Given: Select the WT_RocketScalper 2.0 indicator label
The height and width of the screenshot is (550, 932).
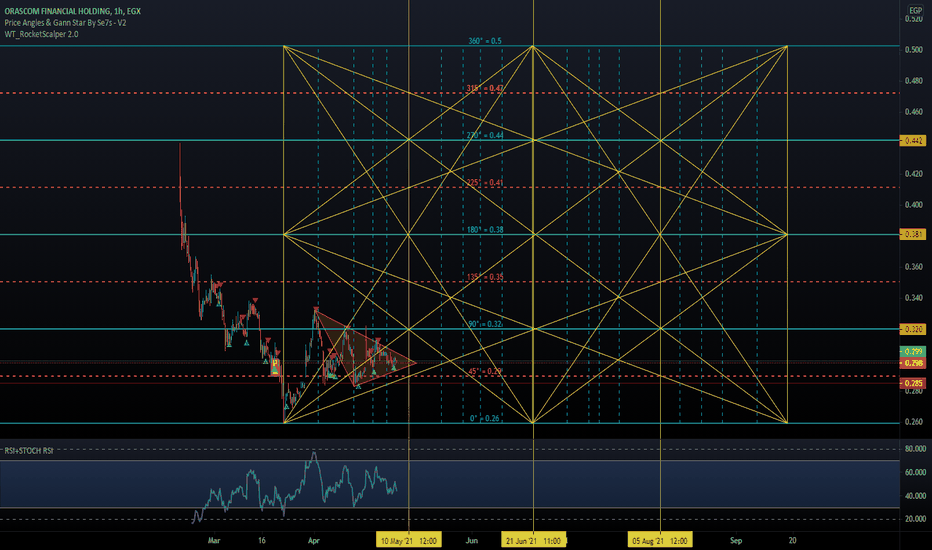Looking at the screenshot, I should click(42, 34).
